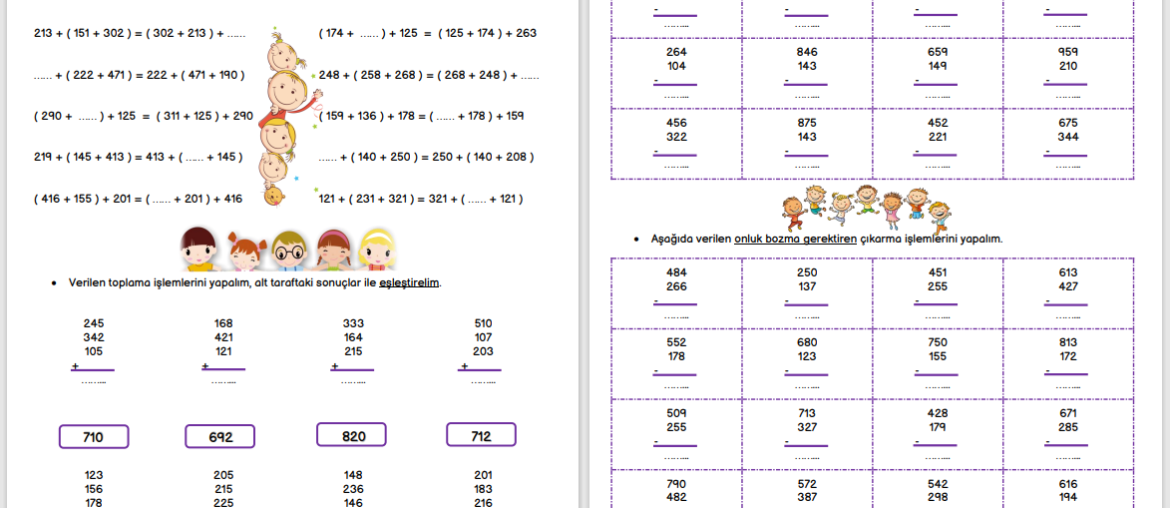Image resolution: width=1170 pixels, height=508 pixels.
Task: Click the number 456 in subtraction grid
Action: [676, 123]
